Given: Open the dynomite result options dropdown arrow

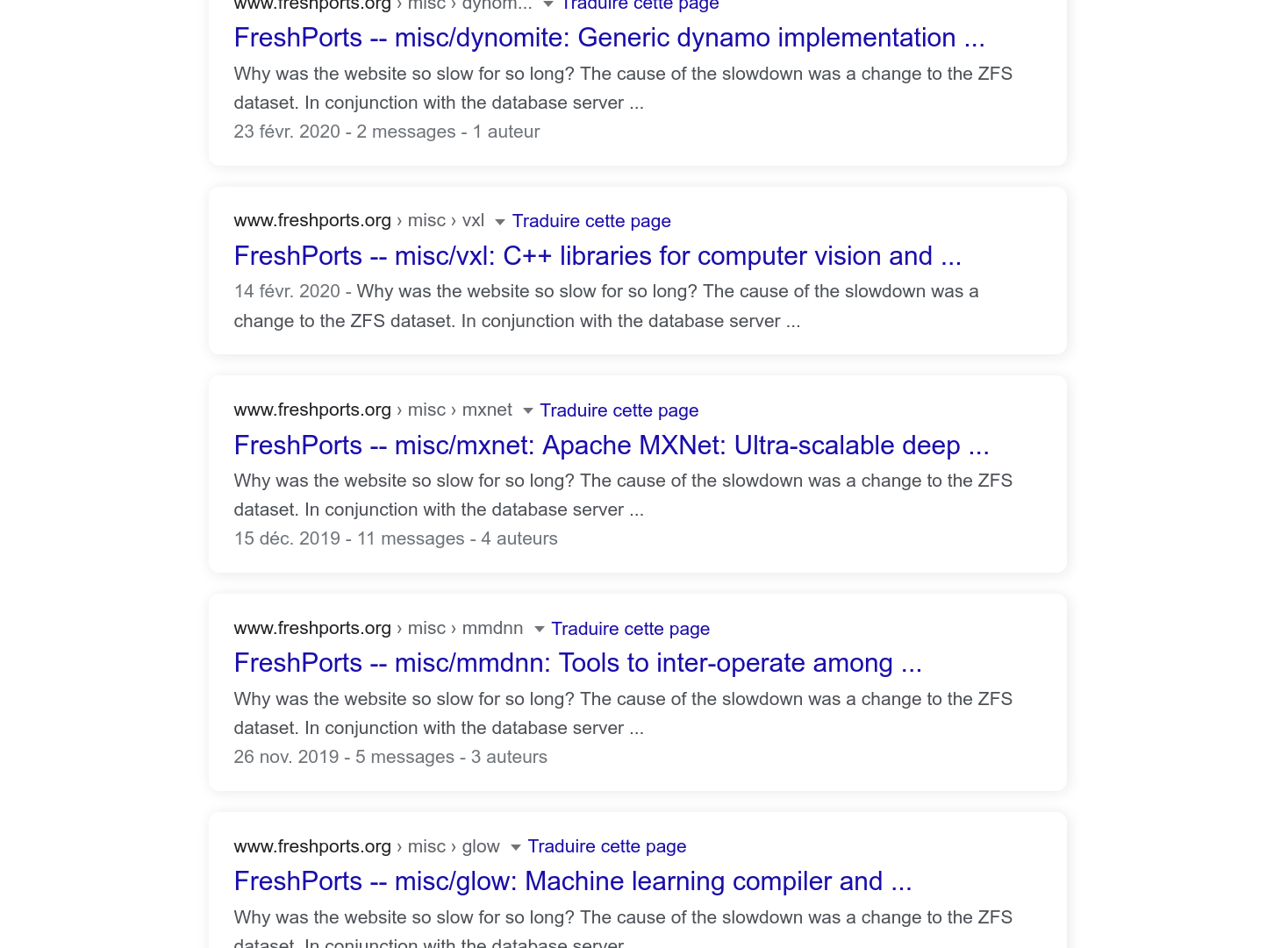Looking at the screenshot, I should point(547,5).
